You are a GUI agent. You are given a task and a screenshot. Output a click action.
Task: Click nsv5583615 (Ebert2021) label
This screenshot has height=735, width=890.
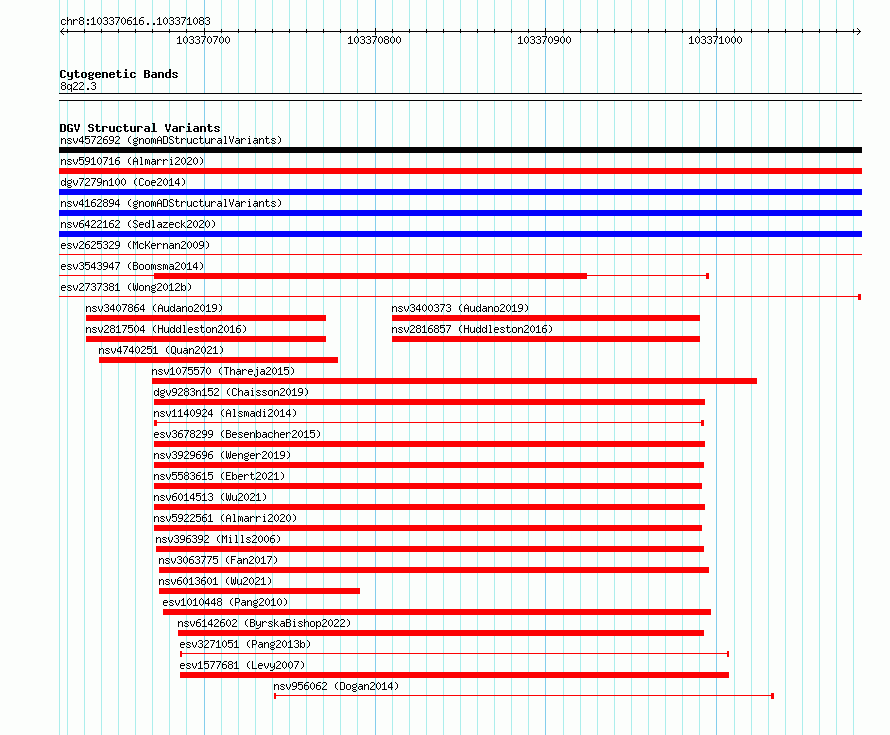pos(219,476)
